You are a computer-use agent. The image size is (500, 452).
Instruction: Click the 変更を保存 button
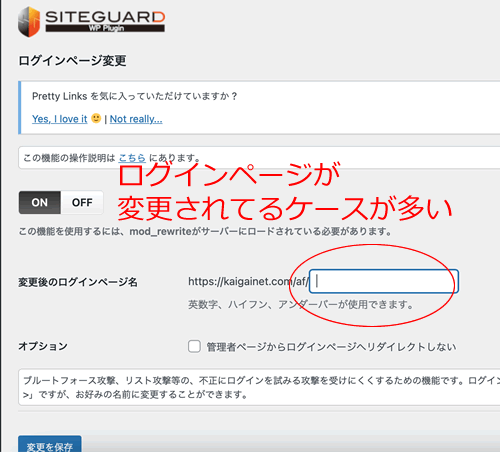50,444
